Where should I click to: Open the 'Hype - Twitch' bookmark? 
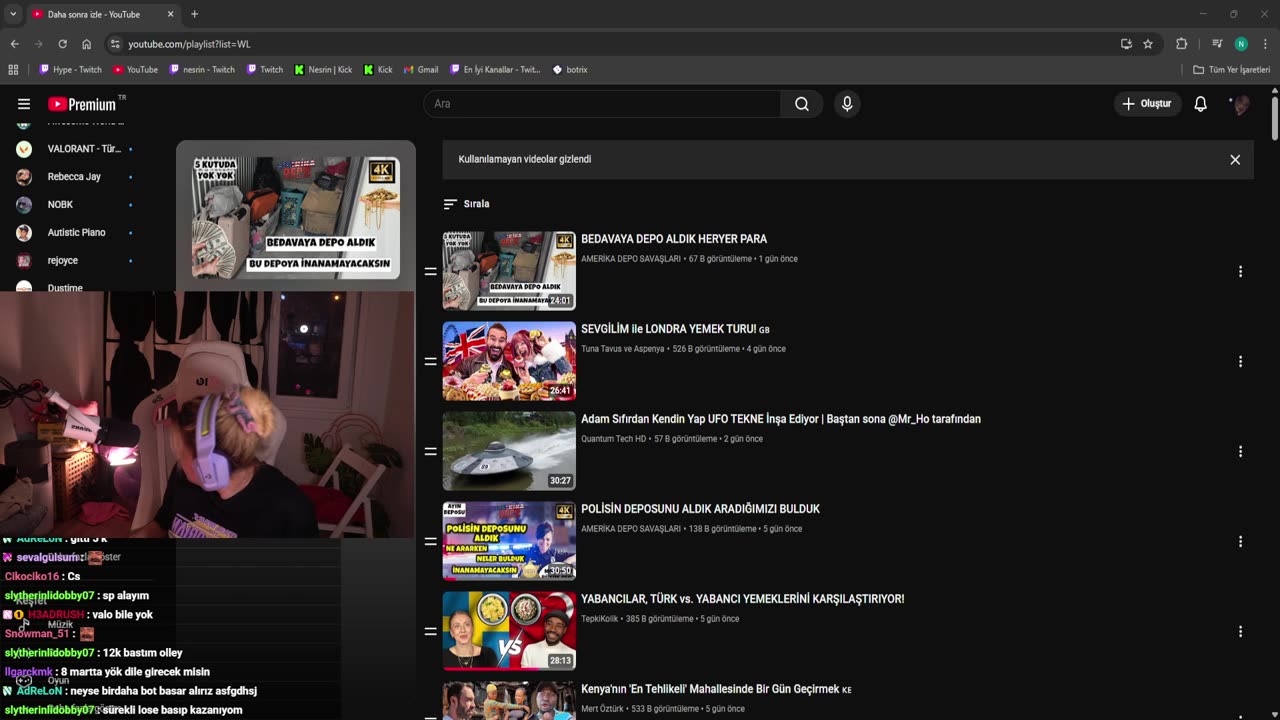tap(70, 70)
